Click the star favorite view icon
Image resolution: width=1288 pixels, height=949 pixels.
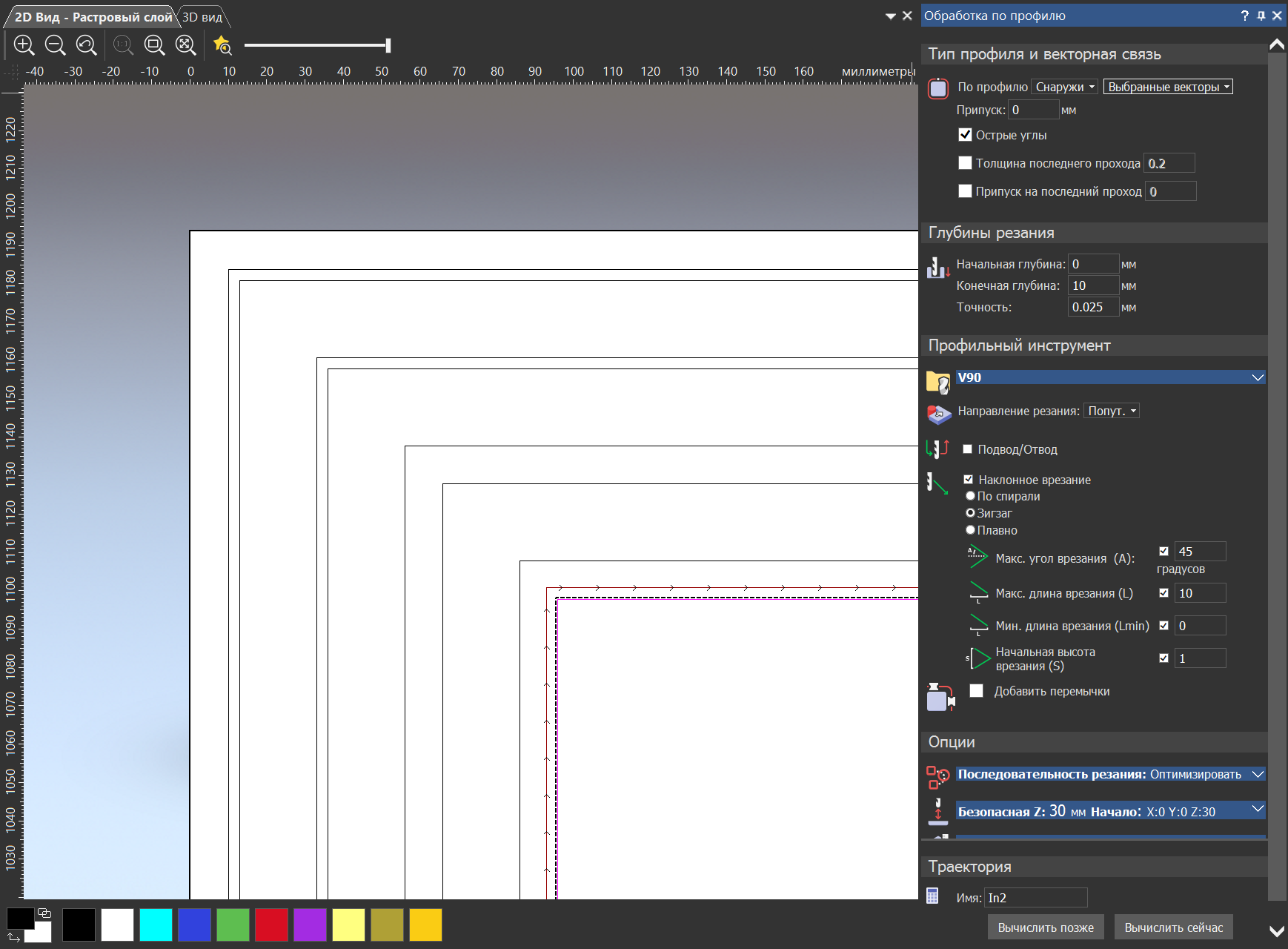222,45
